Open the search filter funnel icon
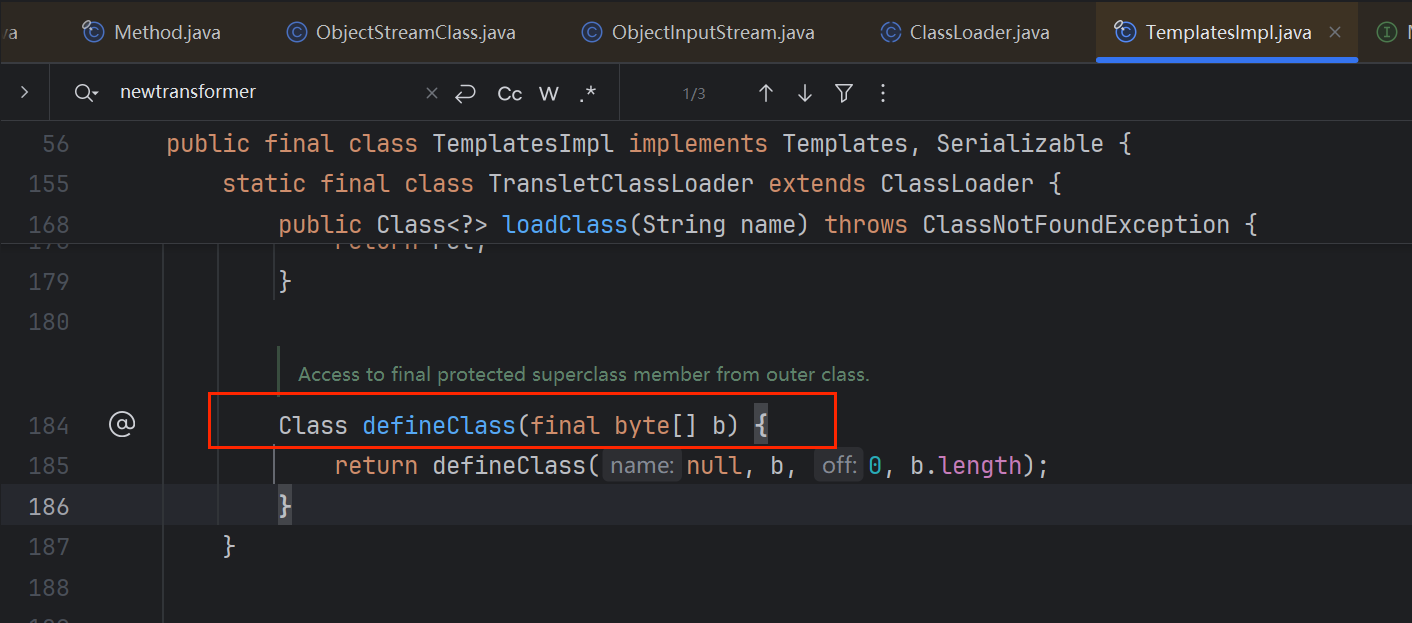 coord(844,93)
